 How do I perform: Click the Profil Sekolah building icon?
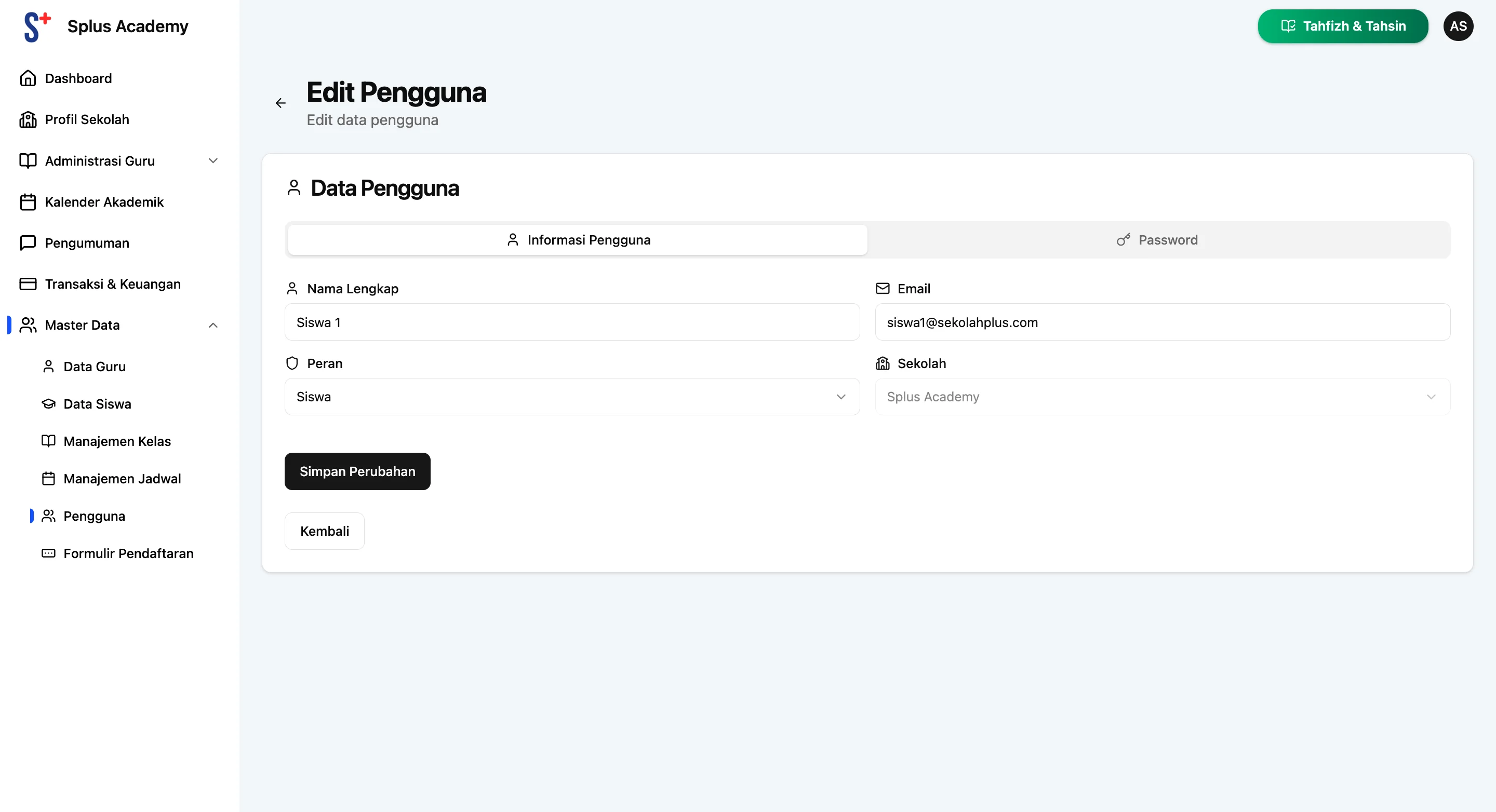pyautogui.click(x=29, y=119)
